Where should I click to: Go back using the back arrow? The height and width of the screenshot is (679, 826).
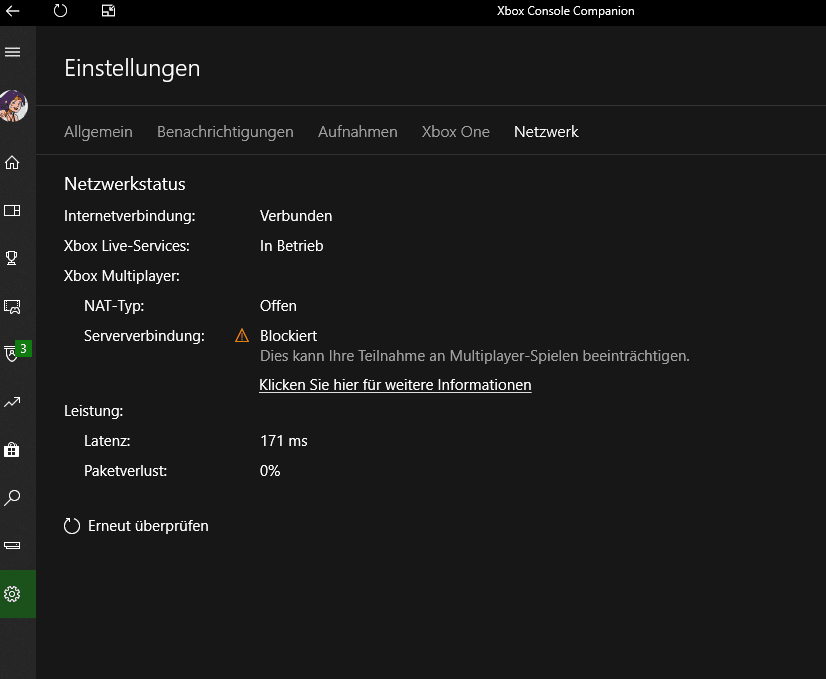(13, 11)
